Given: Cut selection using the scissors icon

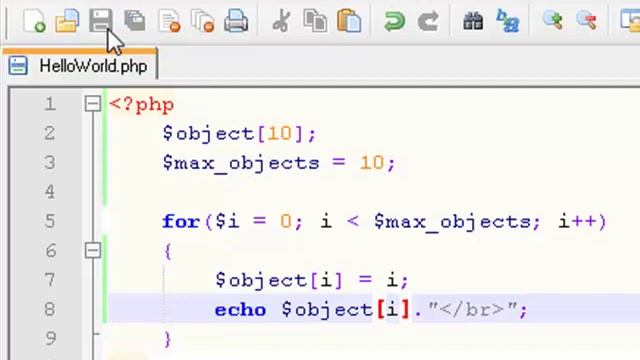Looking at the screenshot, I should 282,21.
